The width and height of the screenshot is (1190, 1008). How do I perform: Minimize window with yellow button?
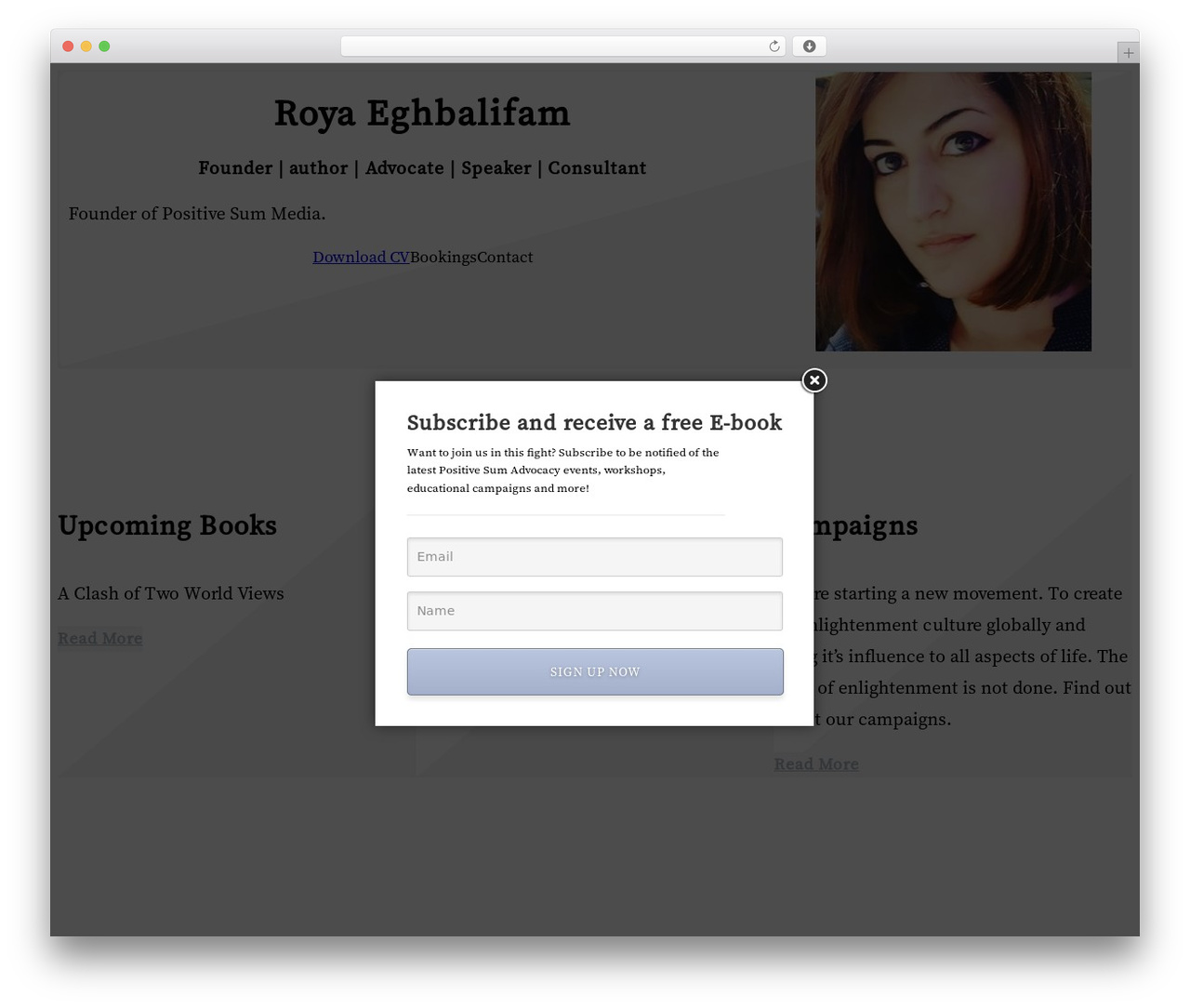[x=86, y=46]
